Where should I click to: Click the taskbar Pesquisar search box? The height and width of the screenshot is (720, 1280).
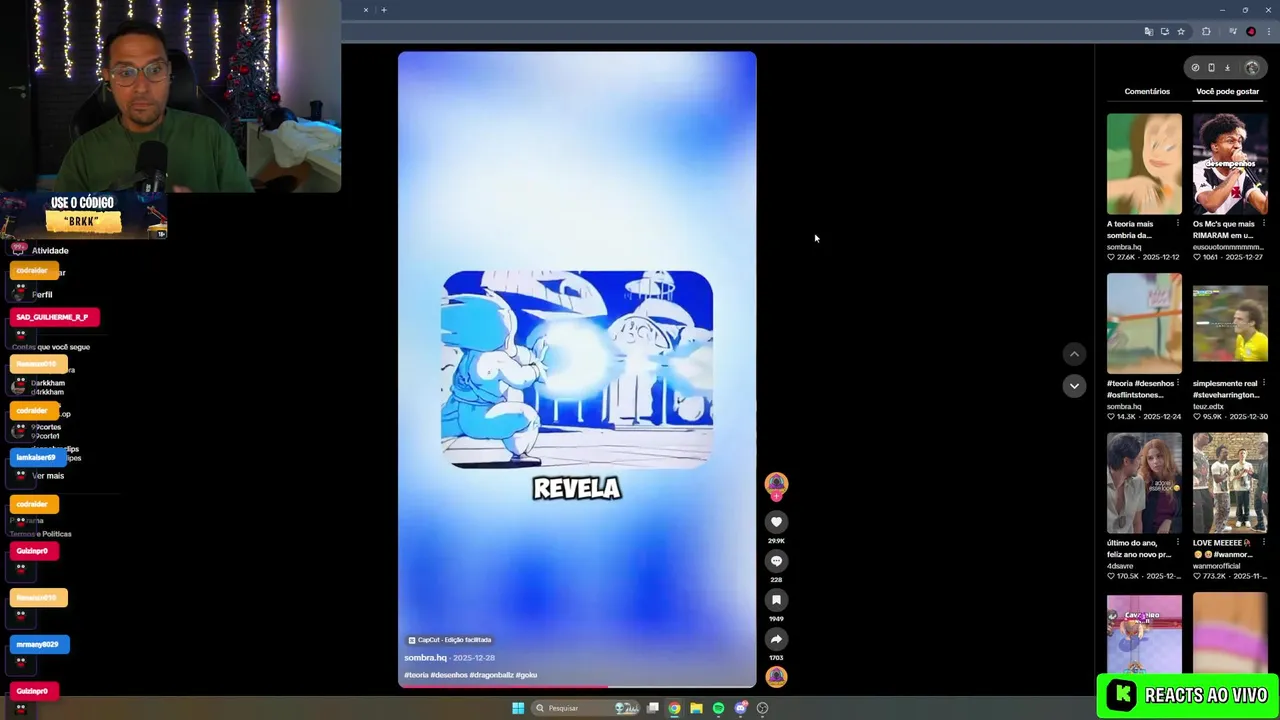click(586, 708)
